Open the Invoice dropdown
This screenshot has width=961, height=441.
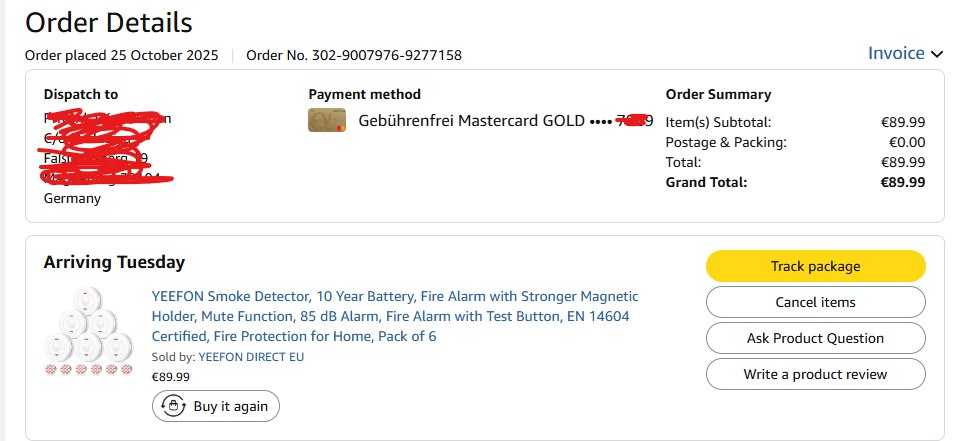(x=896, y=53)
